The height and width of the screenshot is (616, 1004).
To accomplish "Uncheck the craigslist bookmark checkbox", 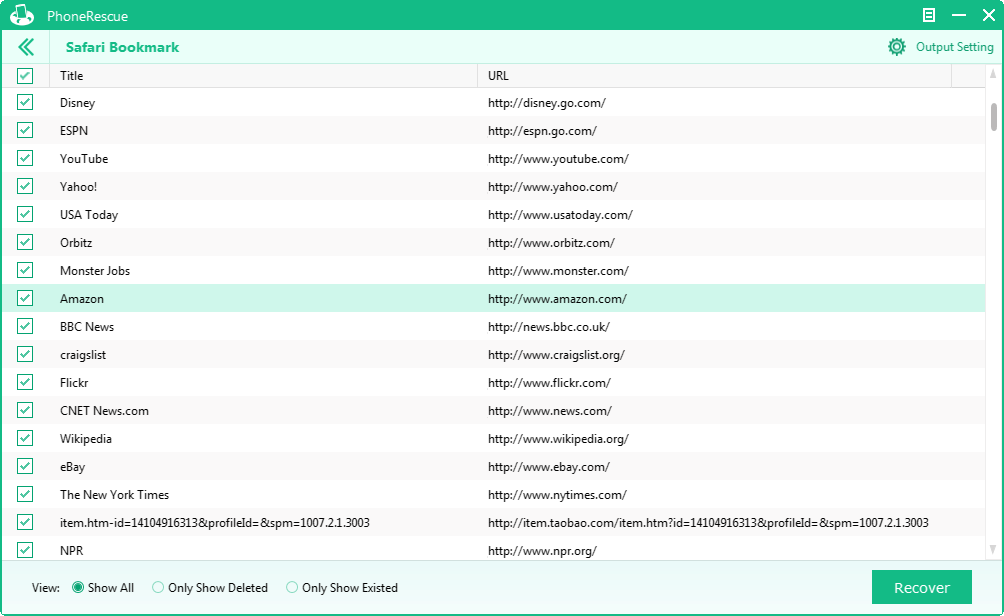I will (25, 355).
